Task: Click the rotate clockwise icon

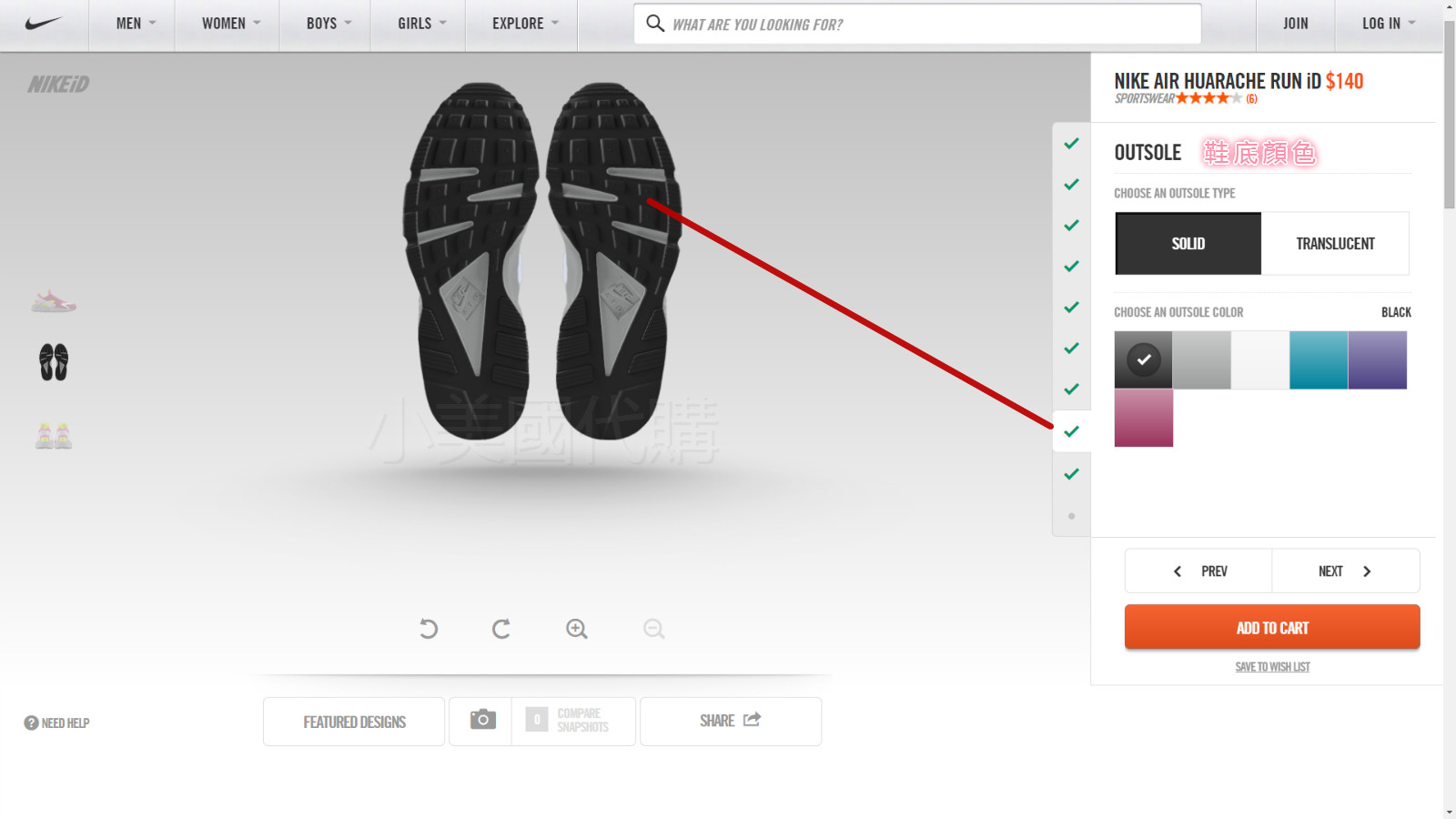Action: tap(500, 629)
